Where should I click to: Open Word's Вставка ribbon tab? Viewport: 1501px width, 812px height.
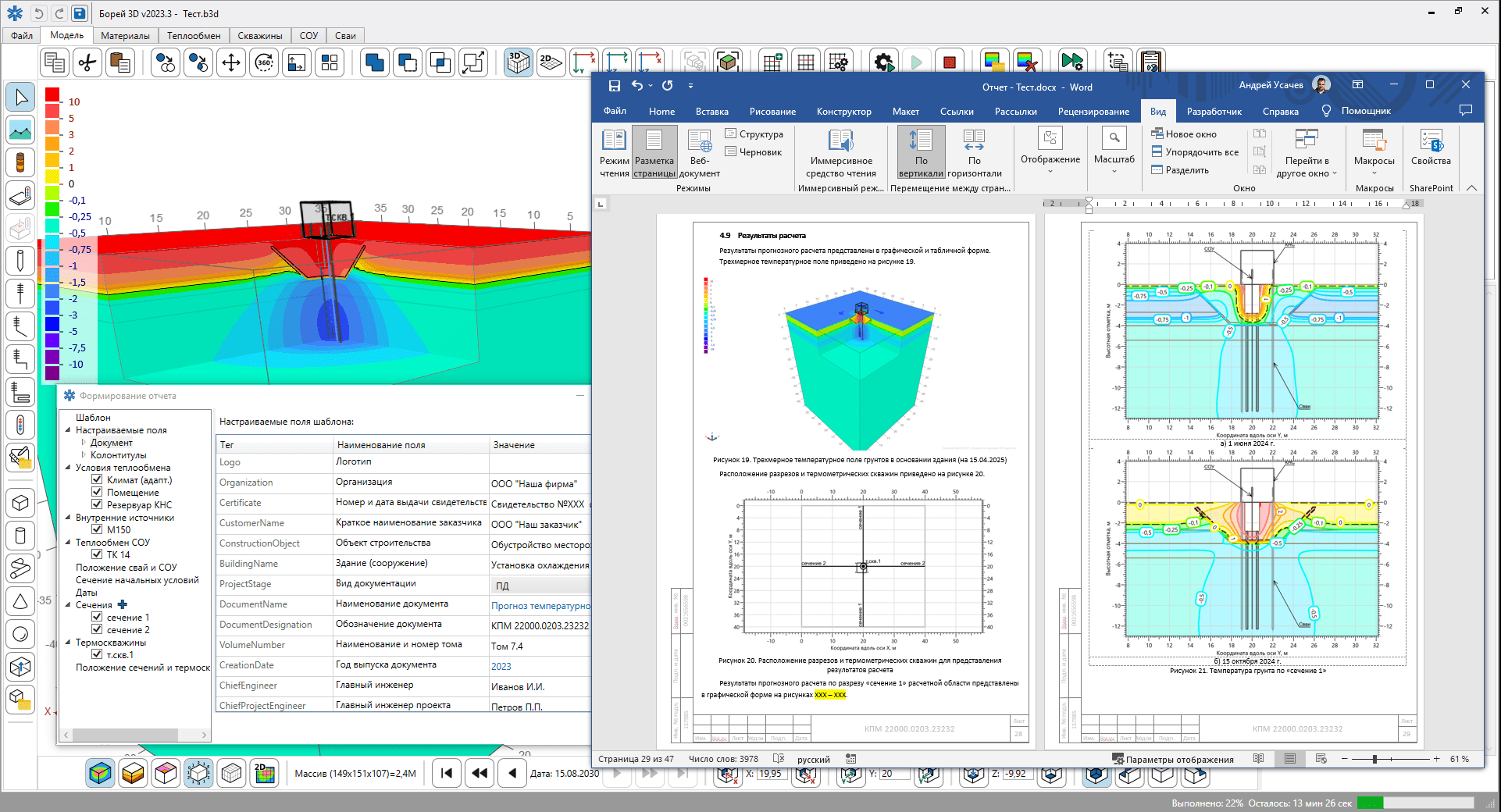pyautogui.click(x=711, y=111)
